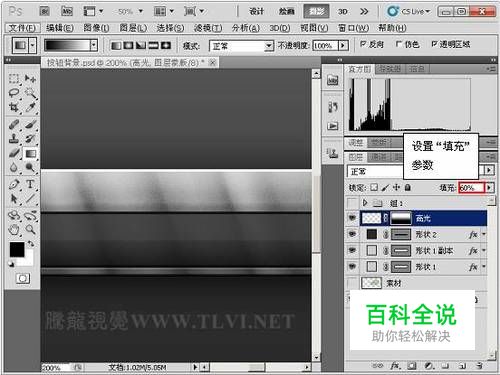Select the 3D Rotate tool
This screenshot has height=375, width=500.
coord(14,216)
